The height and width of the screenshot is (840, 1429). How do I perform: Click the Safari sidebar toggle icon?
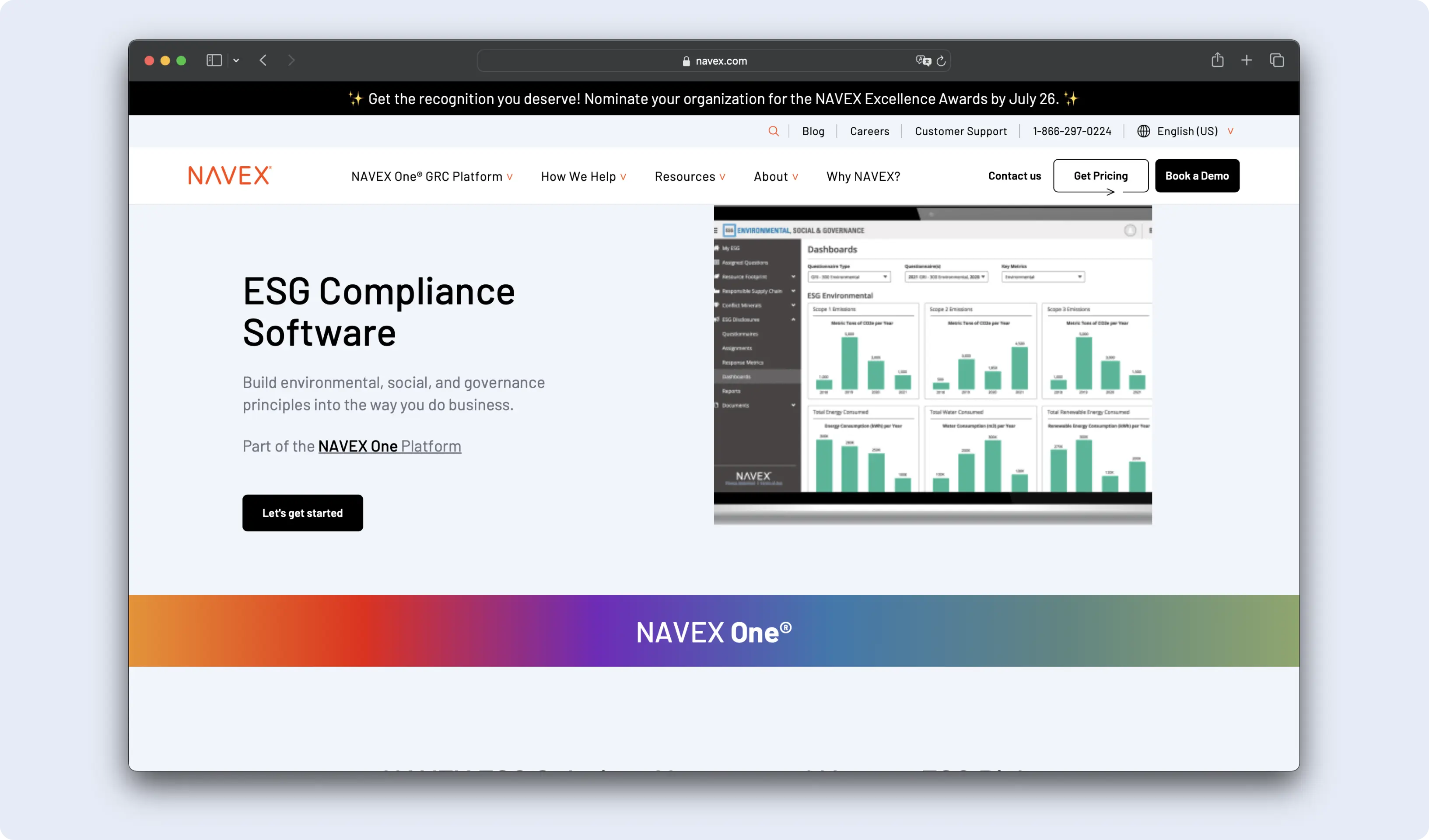tap(214, 60)
